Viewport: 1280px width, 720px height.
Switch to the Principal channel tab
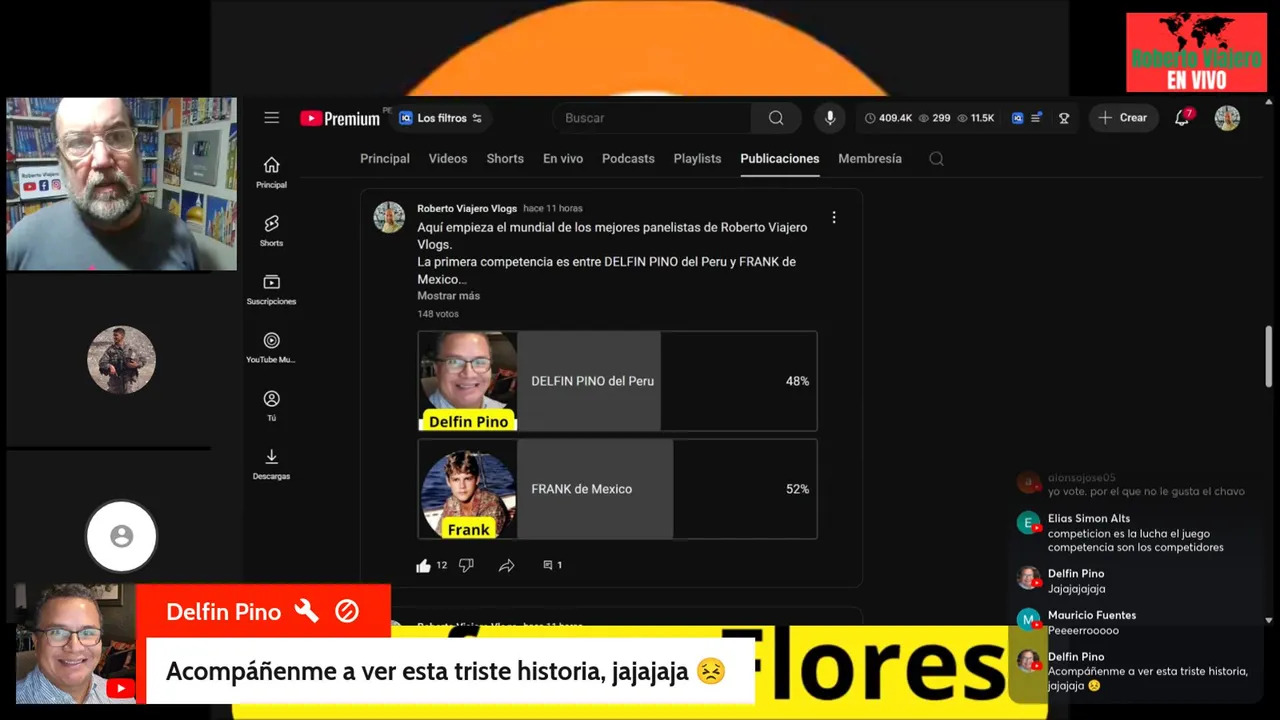pos(385,159)
